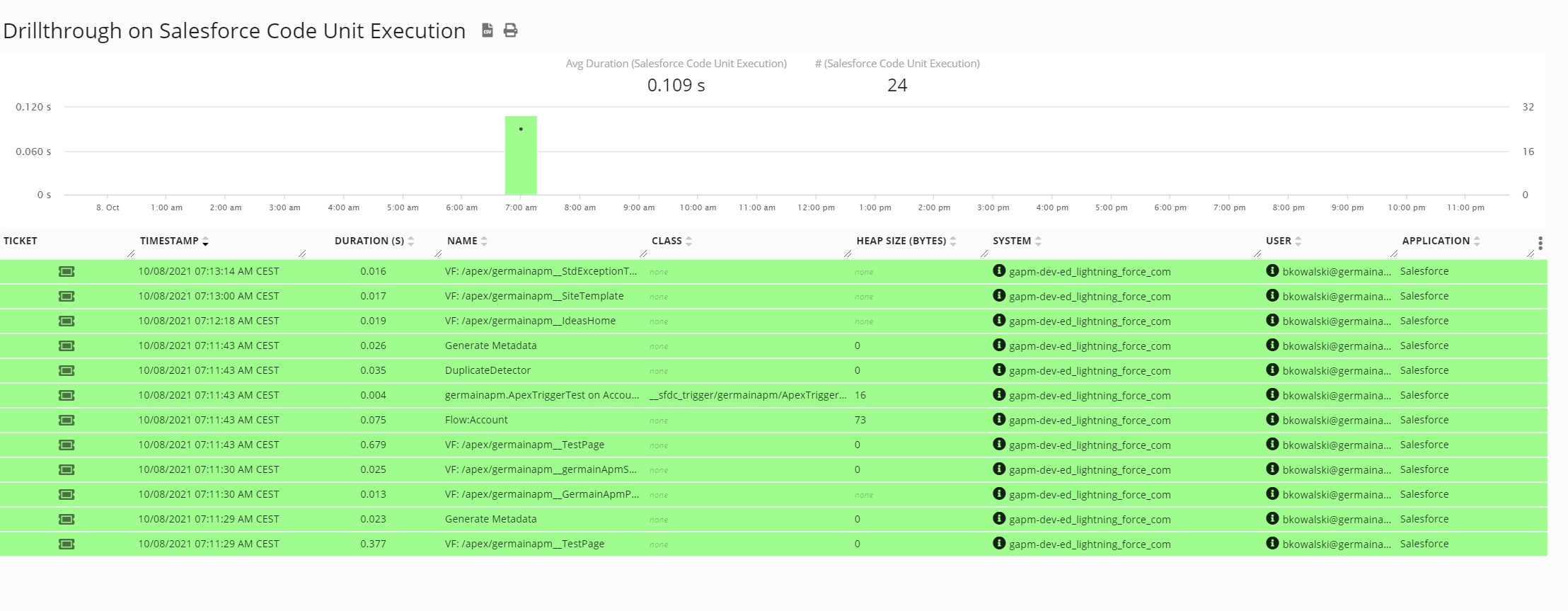Click the User column sort arrows
The height and width of the screenshot is (611, 1568).
1298,241
